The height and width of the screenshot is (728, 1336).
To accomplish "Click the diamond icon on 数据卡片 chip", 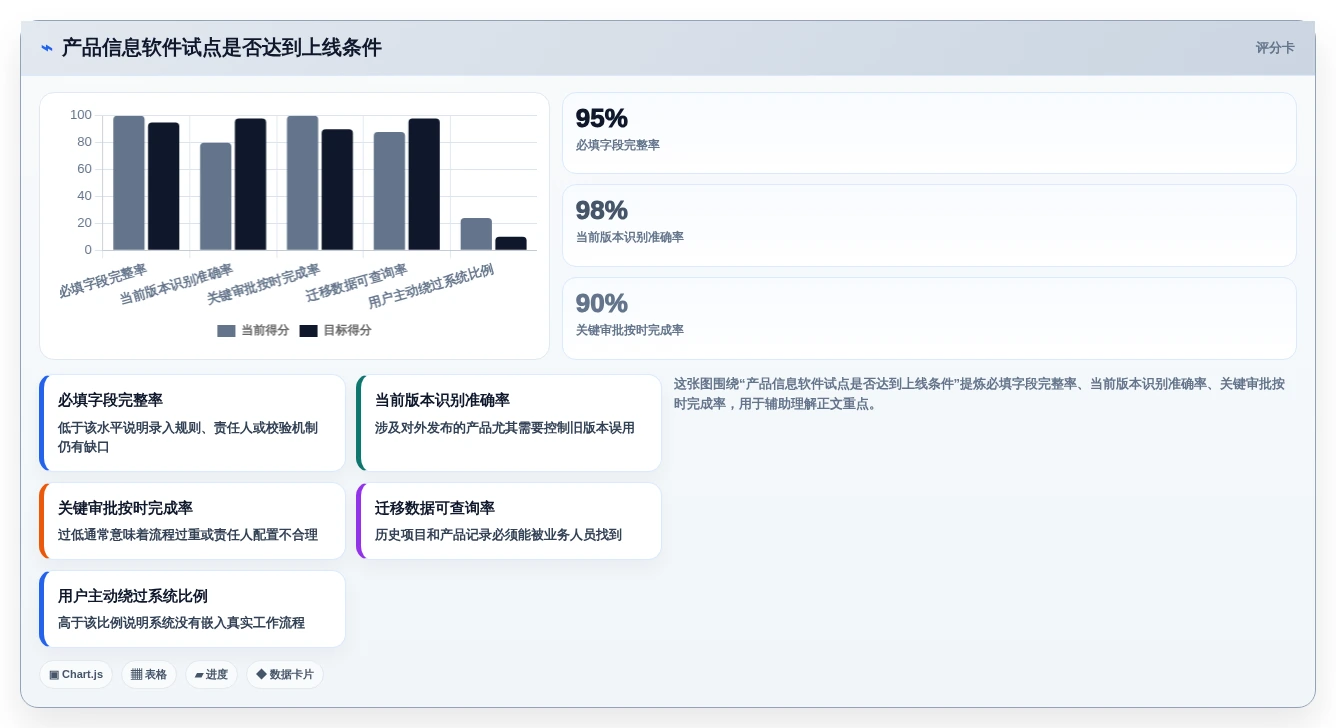I will pyautogui.click(x=261, y=675).
